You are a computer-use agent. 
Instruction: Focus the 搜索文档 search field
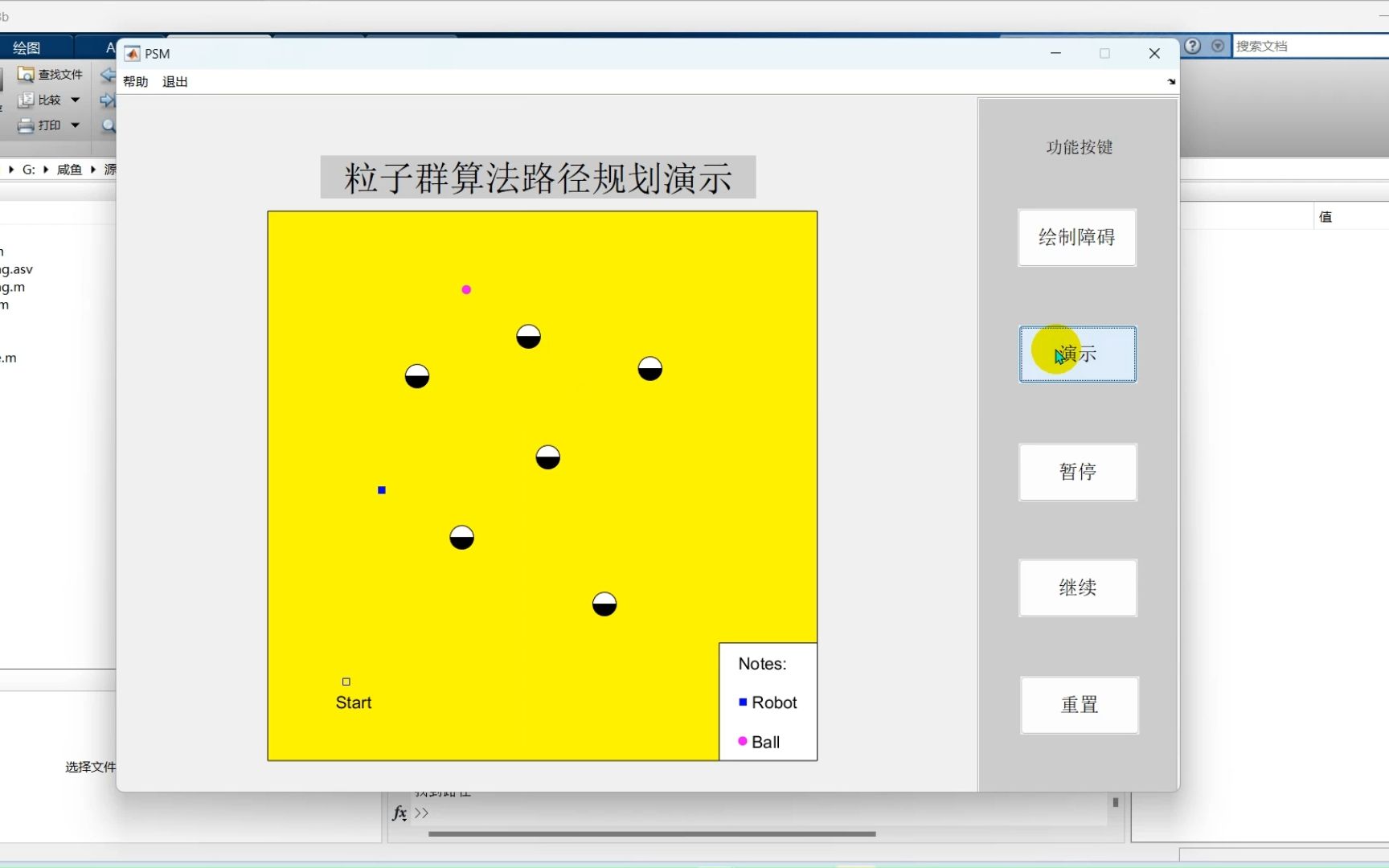click(x=1311, y=46)
